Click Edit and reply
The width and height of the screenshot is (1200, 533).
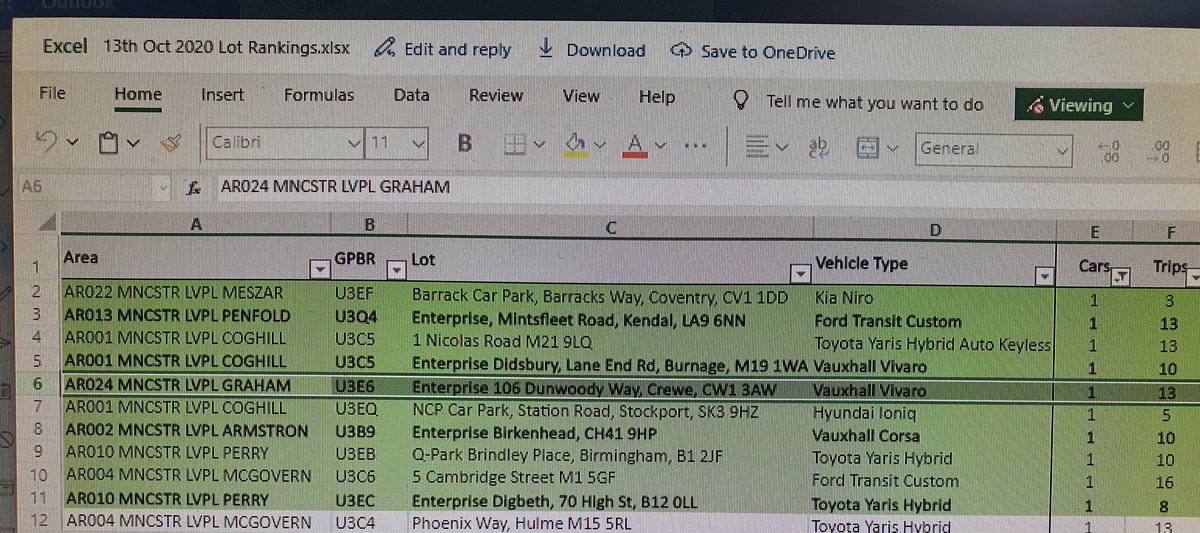(443, 49)
